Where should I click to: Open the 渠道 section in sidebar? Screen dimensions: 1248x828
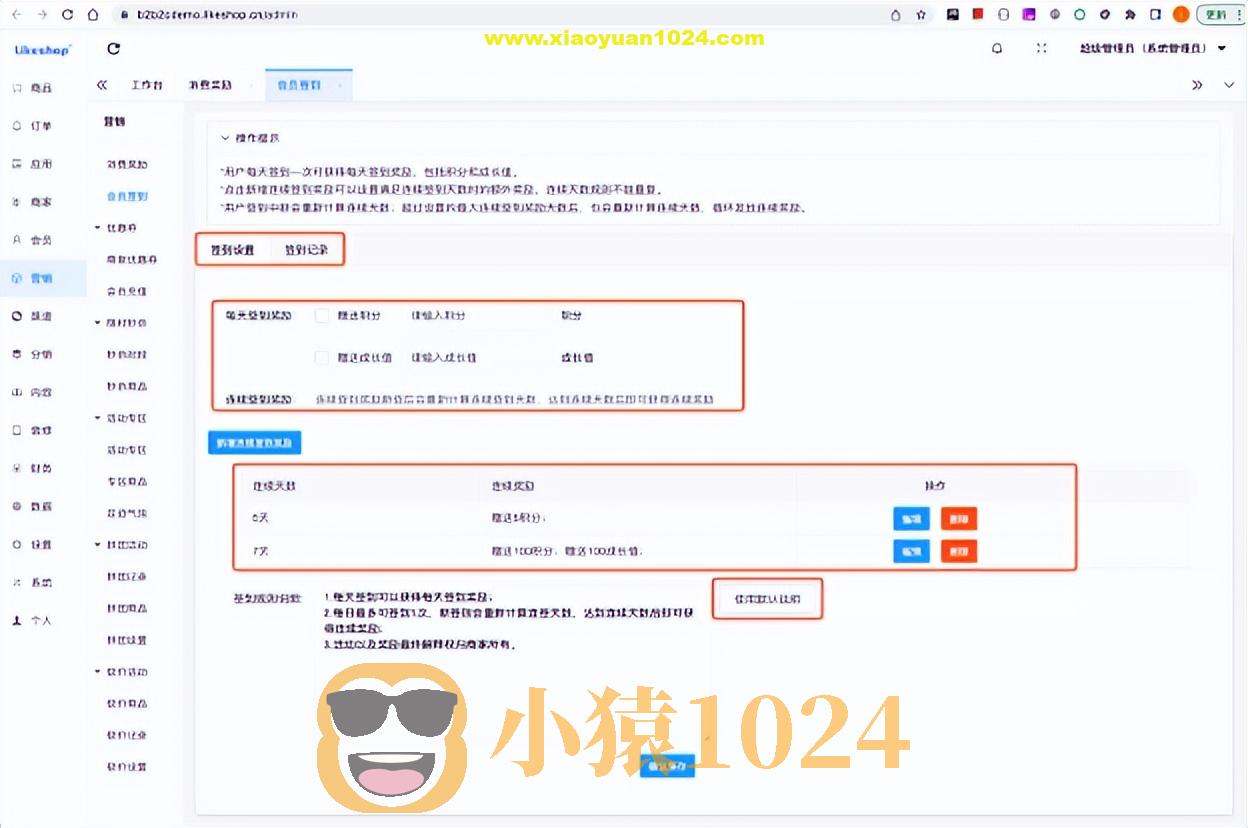click(40, 315)
